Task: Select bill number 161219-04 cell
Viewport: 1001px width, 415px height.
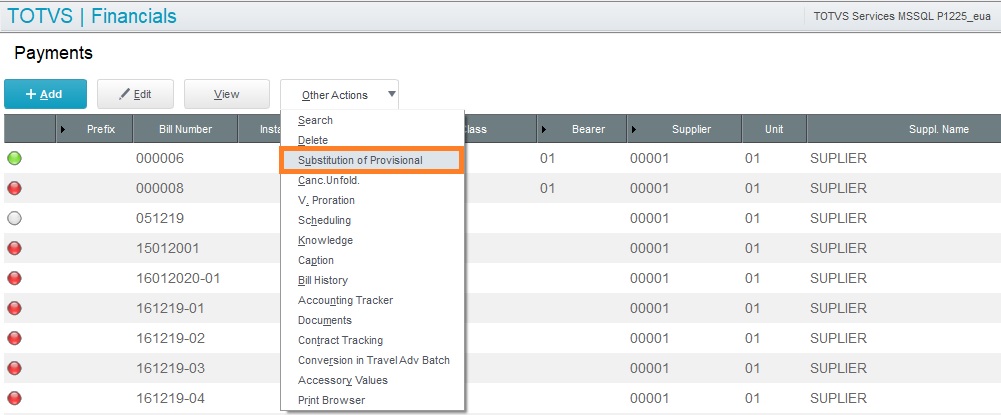Action: click(x=170, y=398)
